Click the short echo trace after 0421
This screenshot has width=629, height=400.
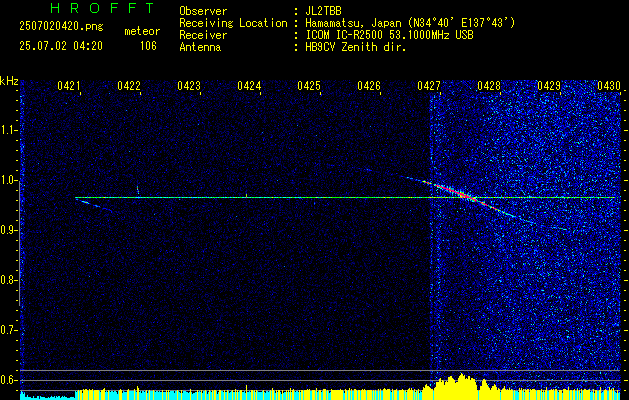pyautogui.click(x=95, y=205)
